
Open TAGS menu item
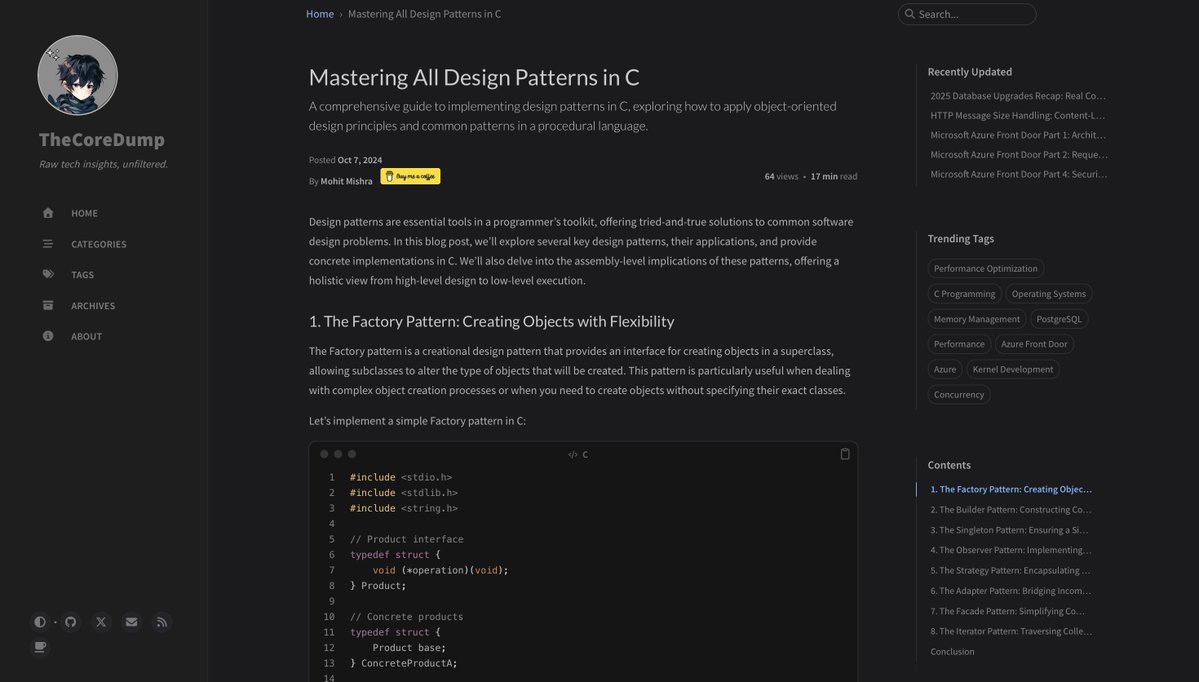tap(83, 274)
